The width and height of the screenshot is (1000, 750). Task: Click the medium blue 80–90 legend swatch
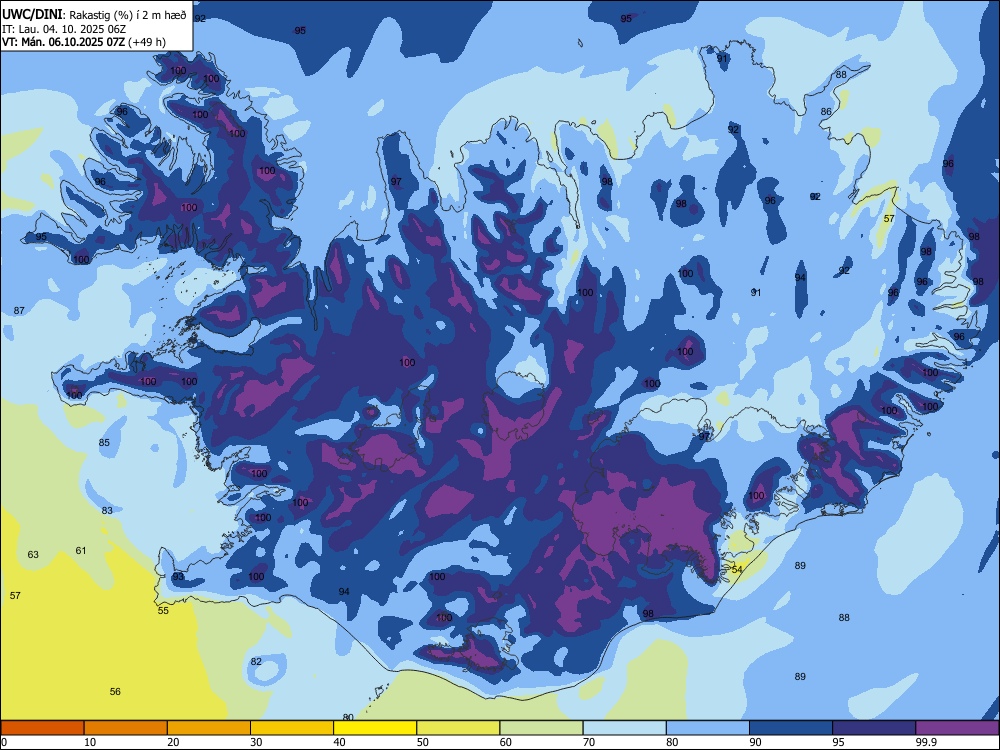pyautogui.click(x=708, y=728)
